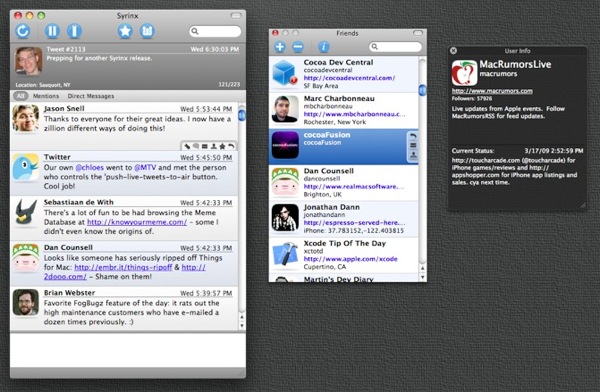The height and width of the screenshot is (392, 600).
Task: Click the Twitter bird avatar in timeline
Action: pos(26,167)
